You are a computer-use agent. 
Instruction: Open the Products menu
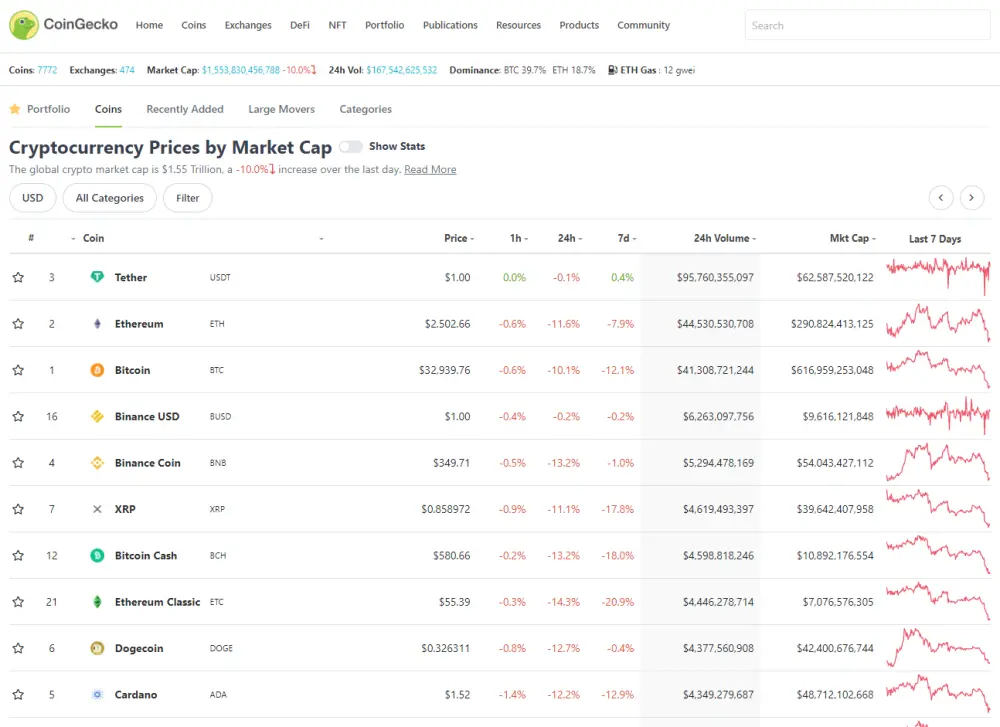[x=579, y=25]
